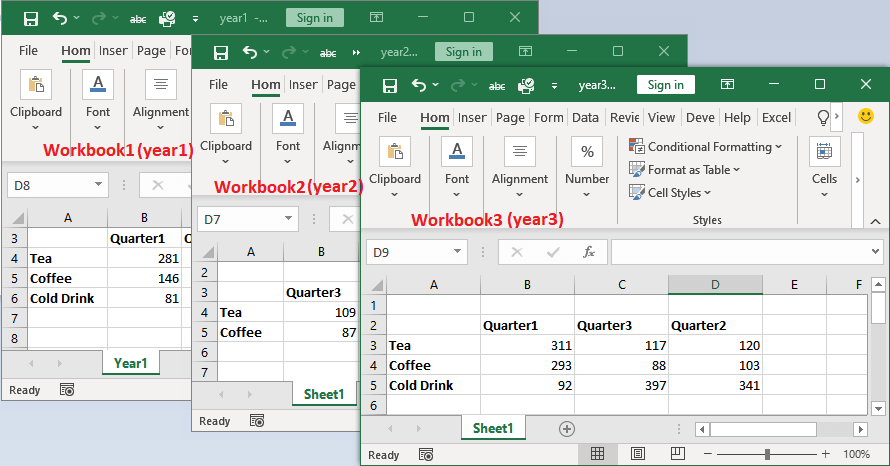
Task: Select Year1 sheet tab in year1 workbook
Action: tap(131, 363)
